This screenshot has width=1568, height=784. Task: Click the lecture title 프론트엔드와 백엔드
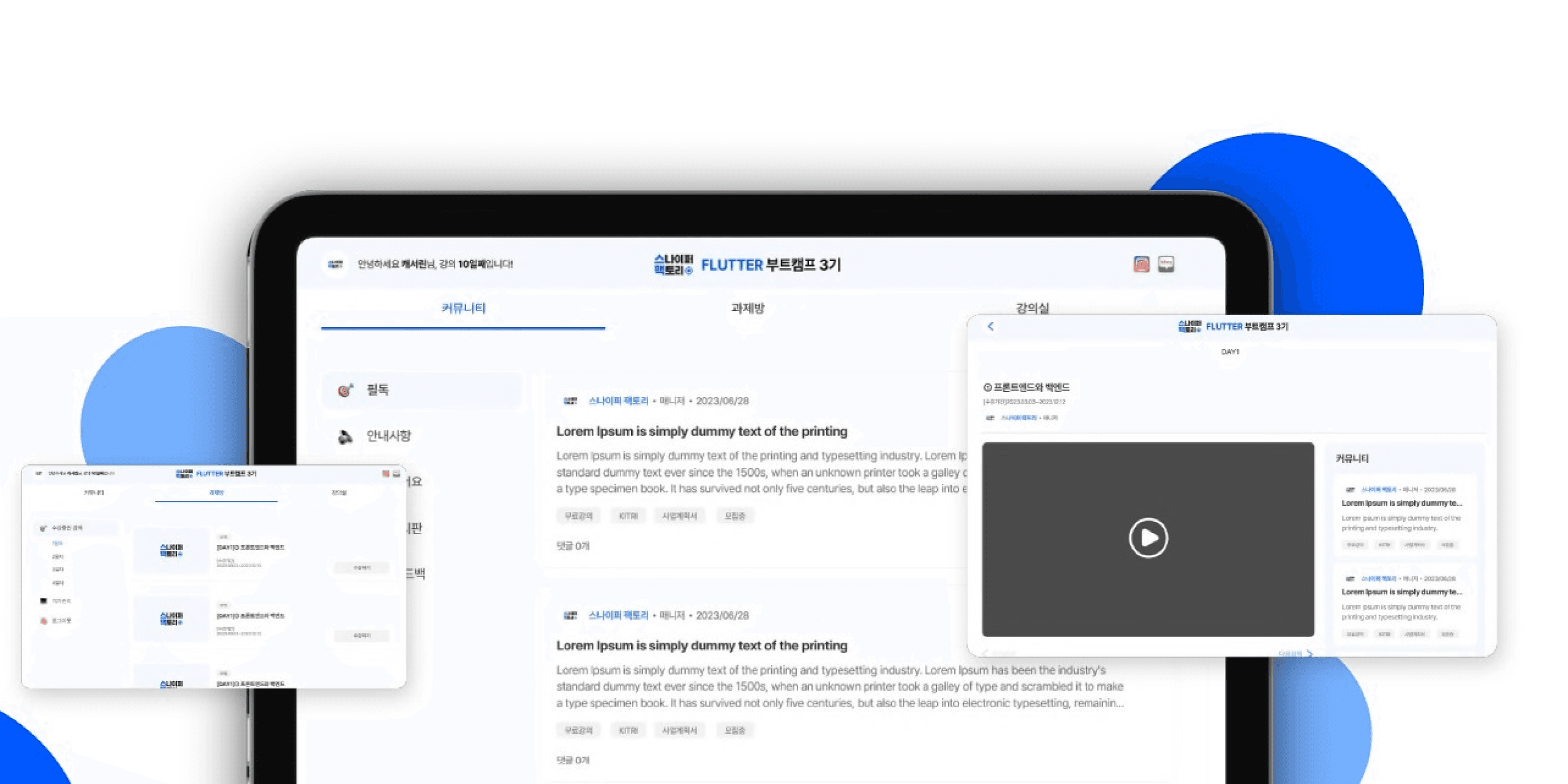1031,387
